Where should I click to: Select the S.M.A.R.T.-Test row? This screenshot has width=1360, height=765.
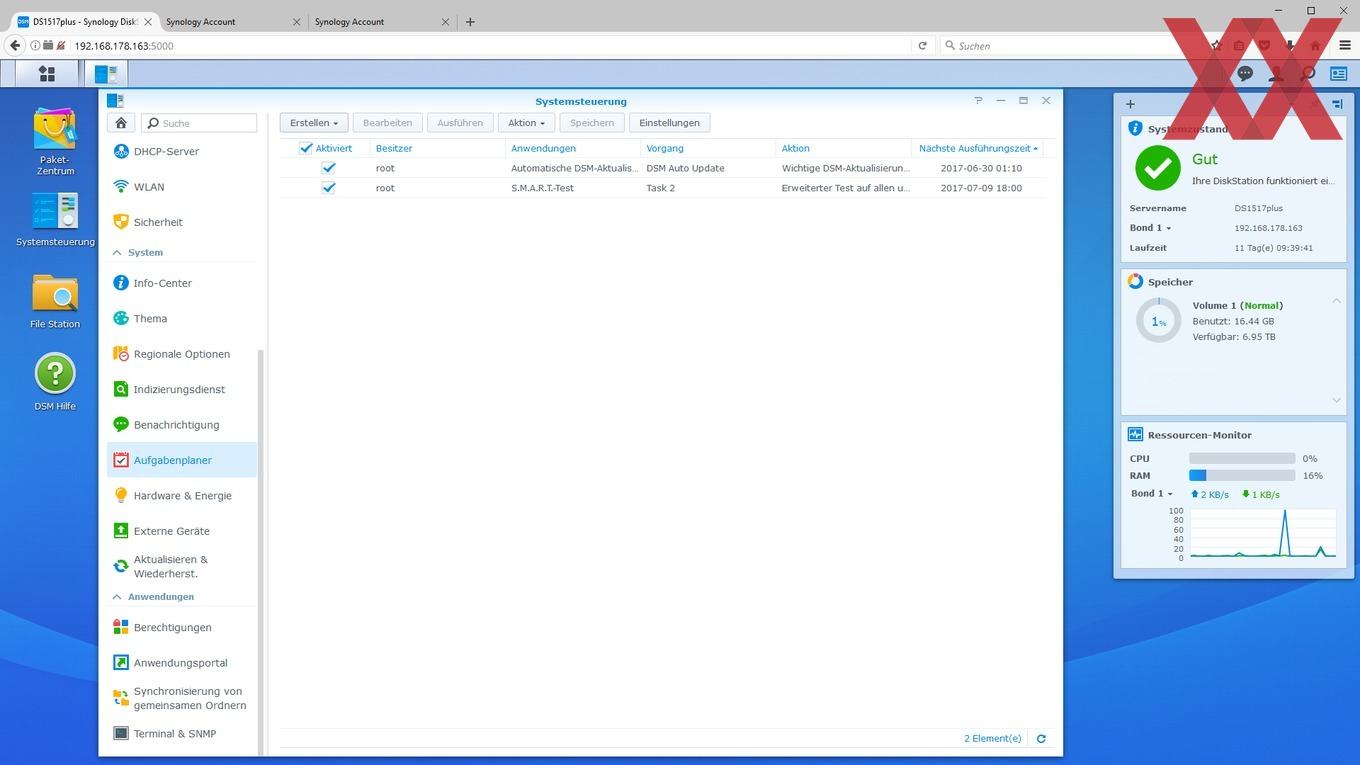662,188
